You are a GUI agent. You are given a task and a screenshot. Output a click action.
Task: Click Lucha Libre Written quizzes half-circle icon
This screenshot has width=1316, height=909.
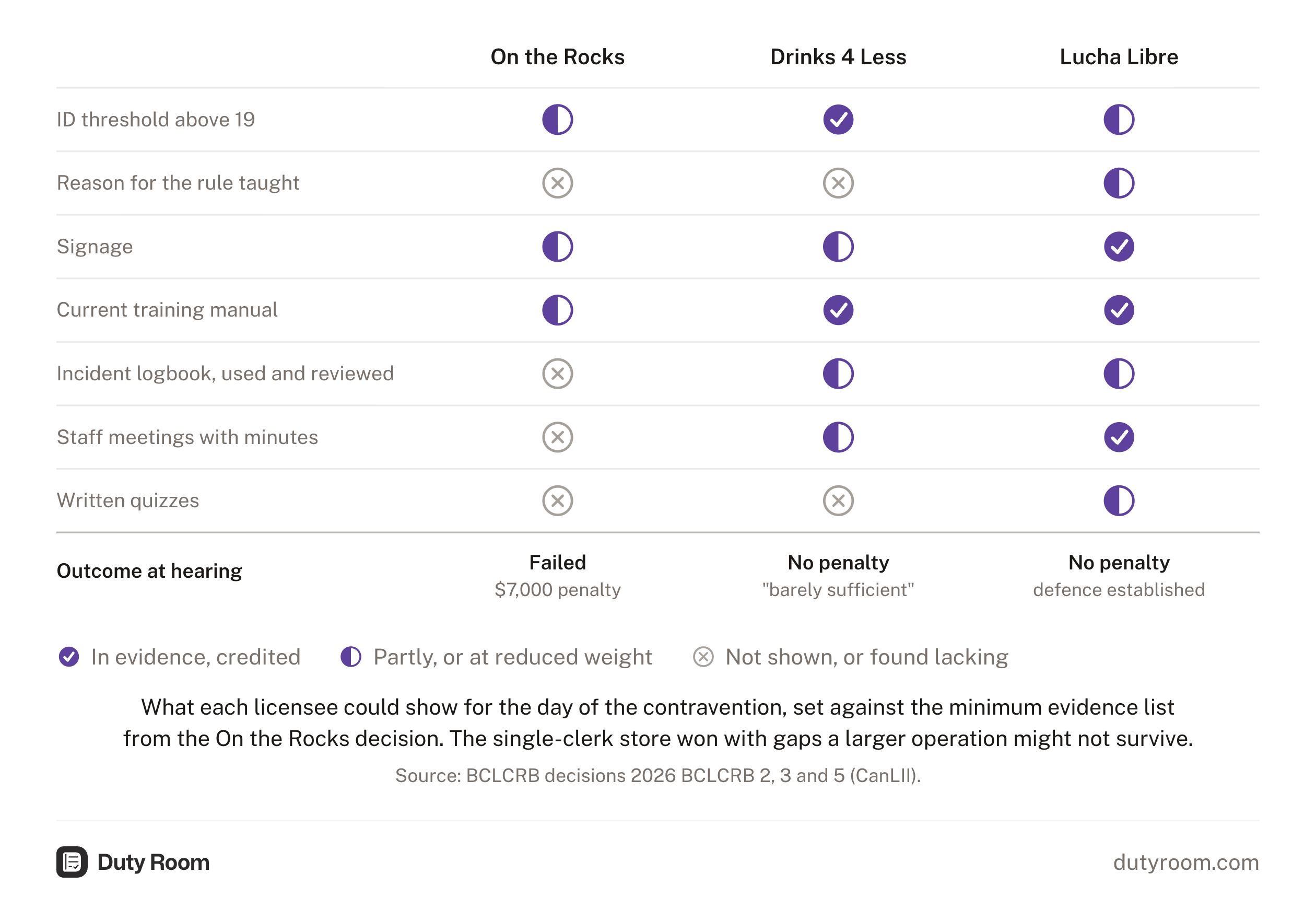(x=1119, y=500)
